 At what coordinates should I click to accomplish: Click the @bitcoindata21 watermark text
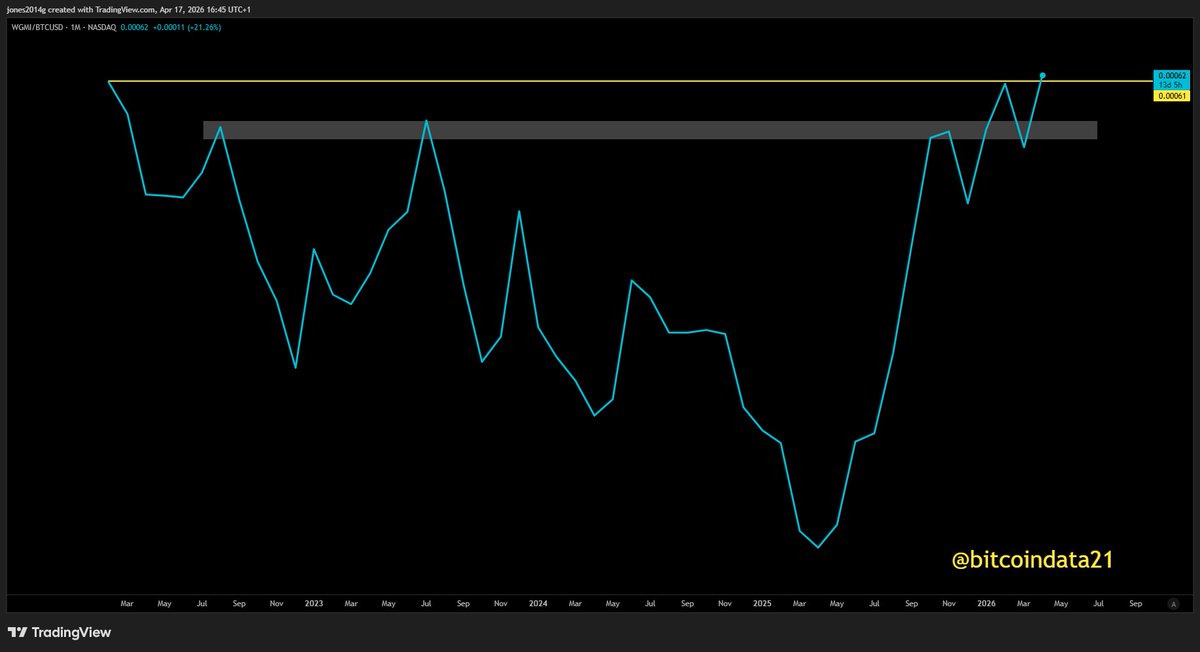[1032, 561]
